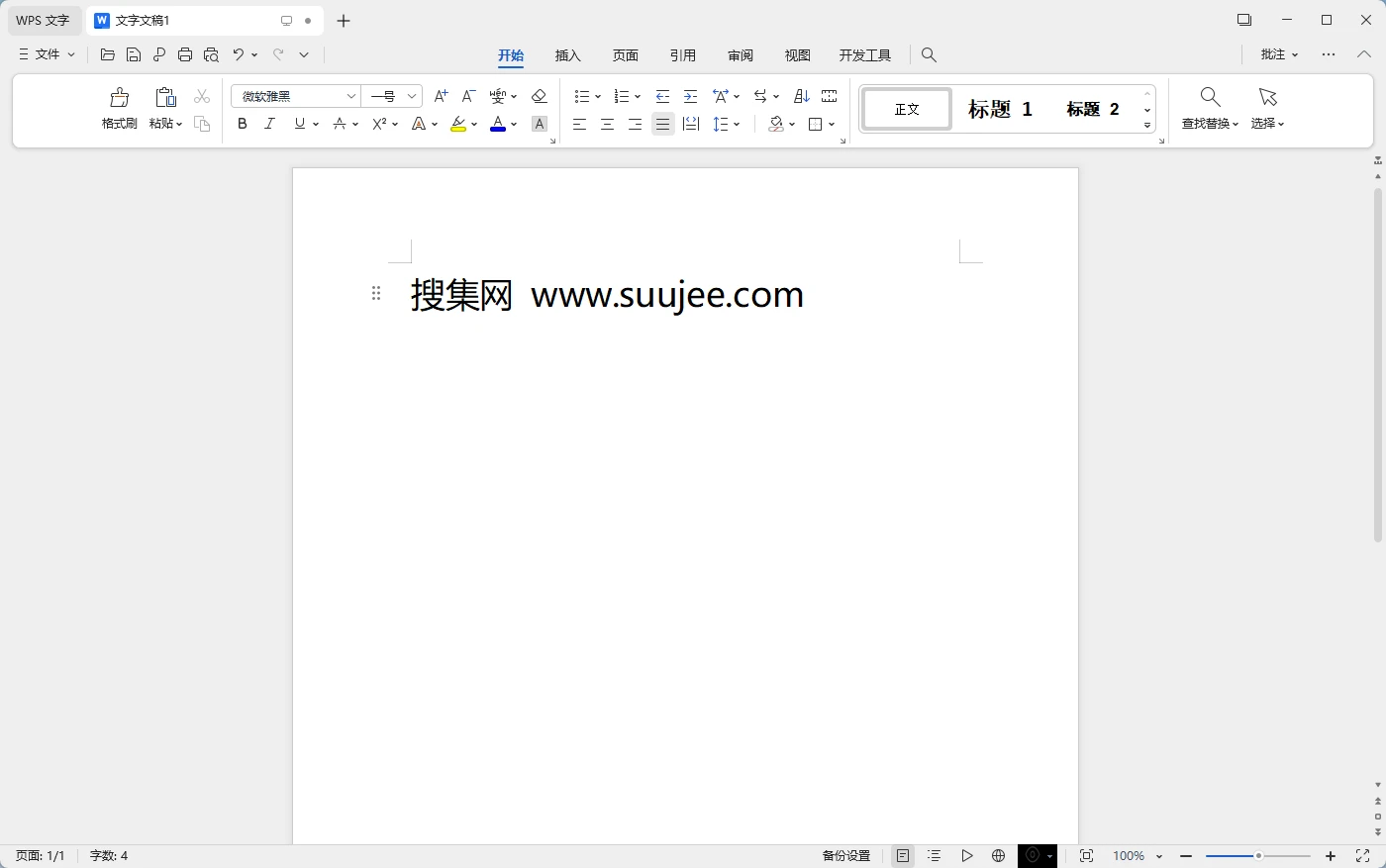Undo the last action
The width and height of the screenshot is (1386, 868).
[x=239, y=54]
